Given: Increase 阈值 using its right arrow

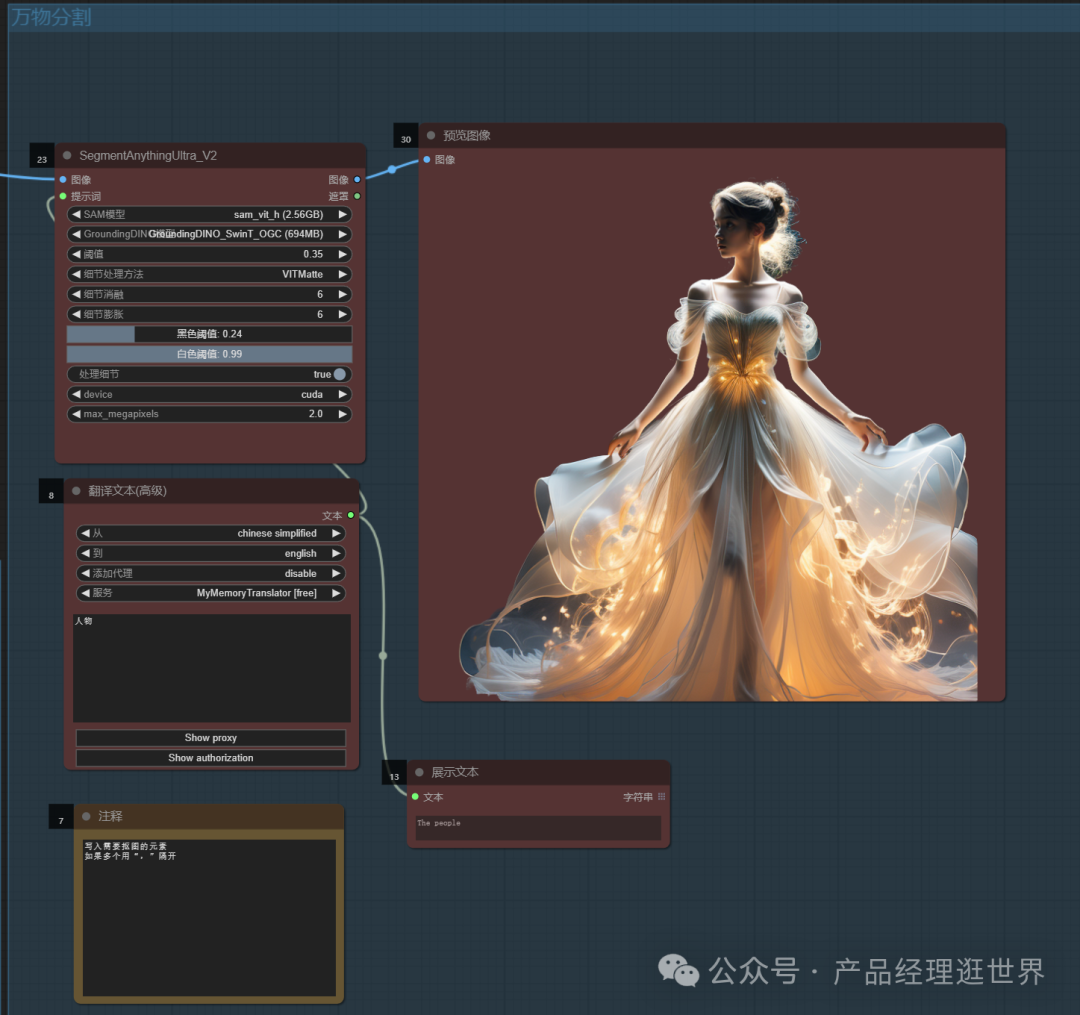Looking at the screenshot, I should pos(341,254).
